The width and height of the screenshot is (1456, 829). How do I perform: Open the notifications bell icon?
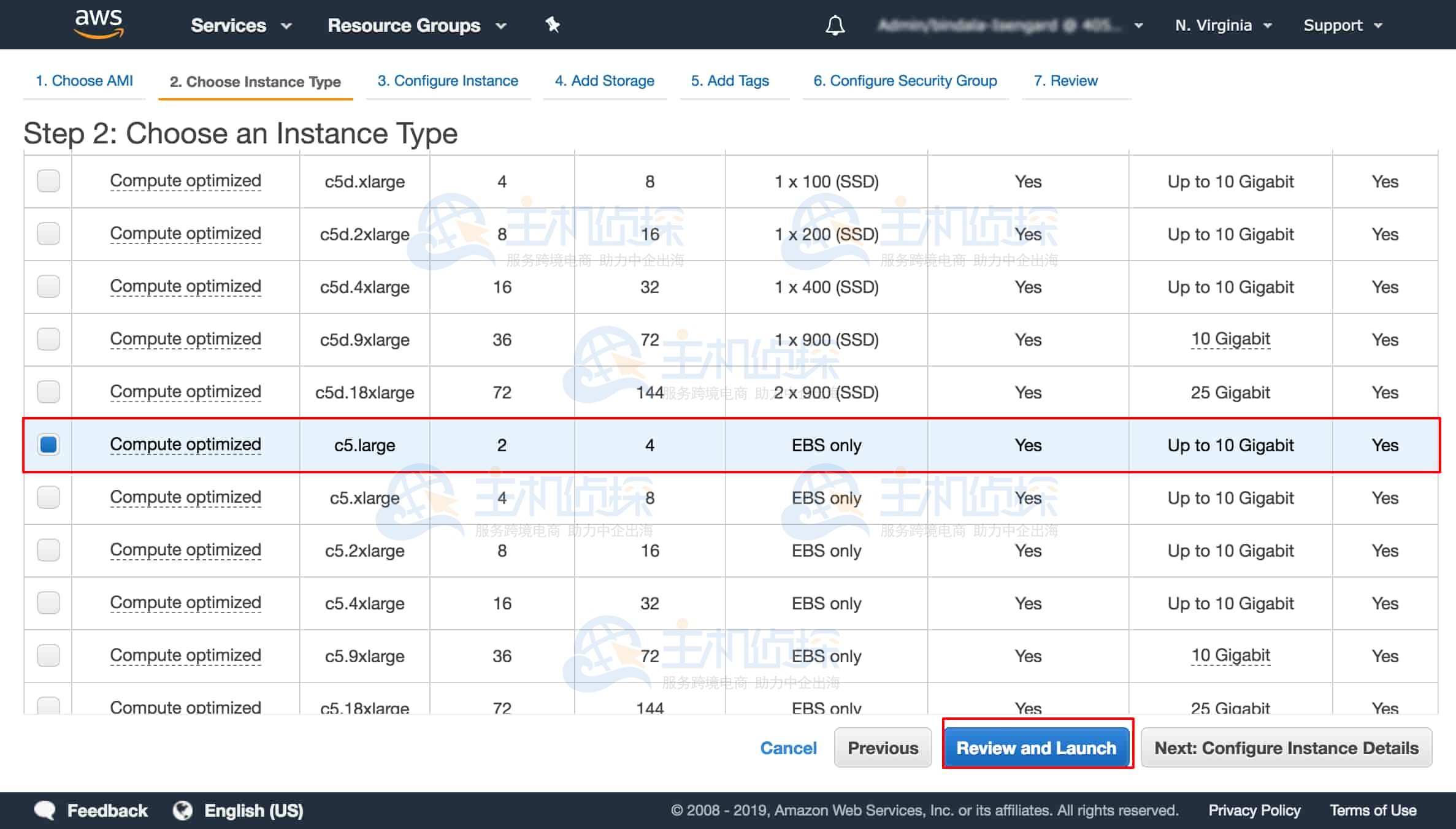[835, 25]
